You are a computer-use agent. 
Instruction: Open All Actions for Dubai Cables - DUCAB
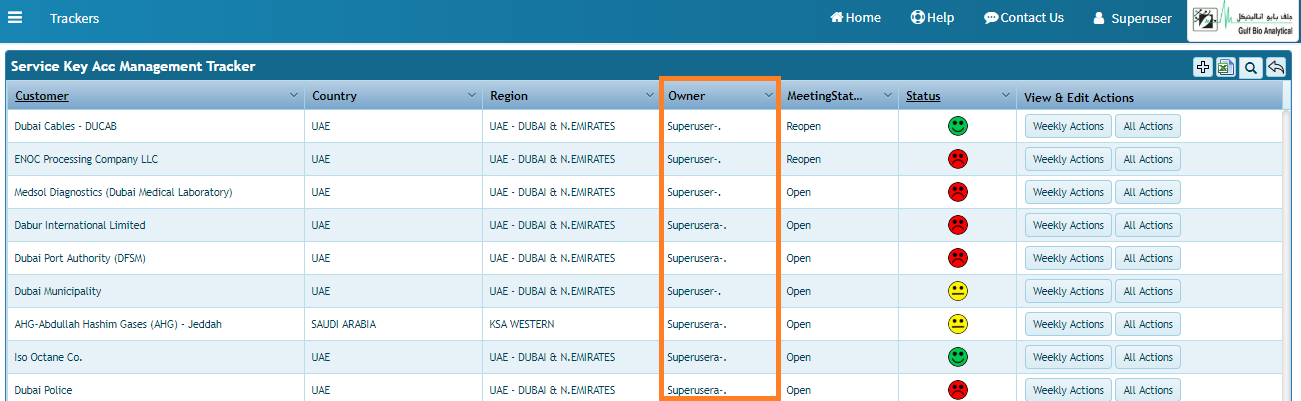(x=1148, y=126)
